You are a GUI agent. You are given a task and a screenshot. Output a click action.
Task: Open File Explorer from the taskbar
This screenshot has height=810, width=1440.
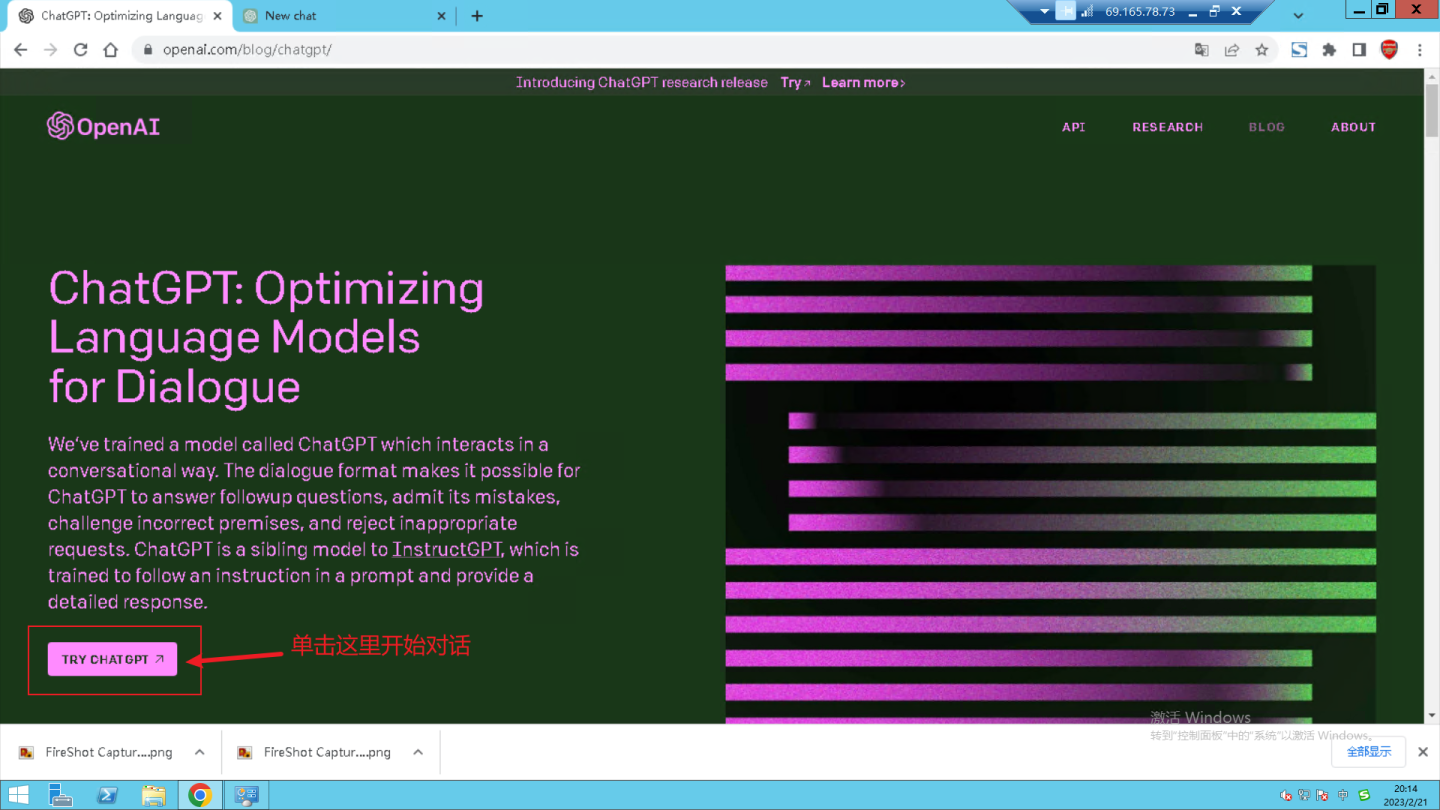tap(153, 795)
